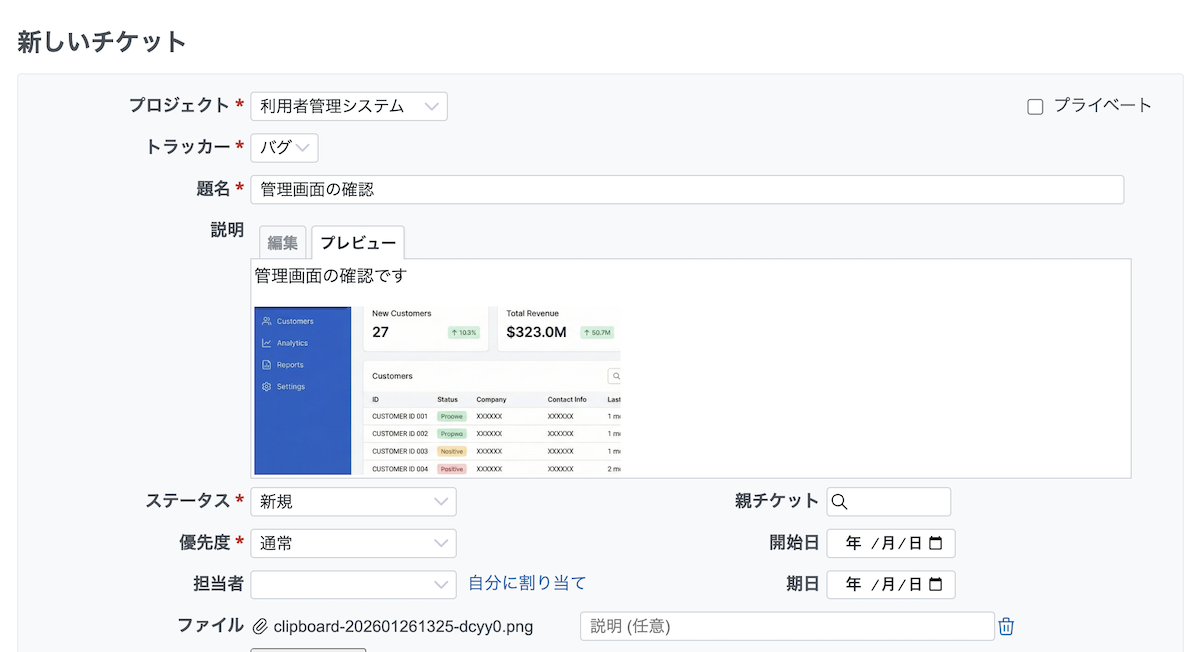Expand the 優先度 dropdown showing 通常
This screenshot has width=1200, height=652.
tap(352, 544)
